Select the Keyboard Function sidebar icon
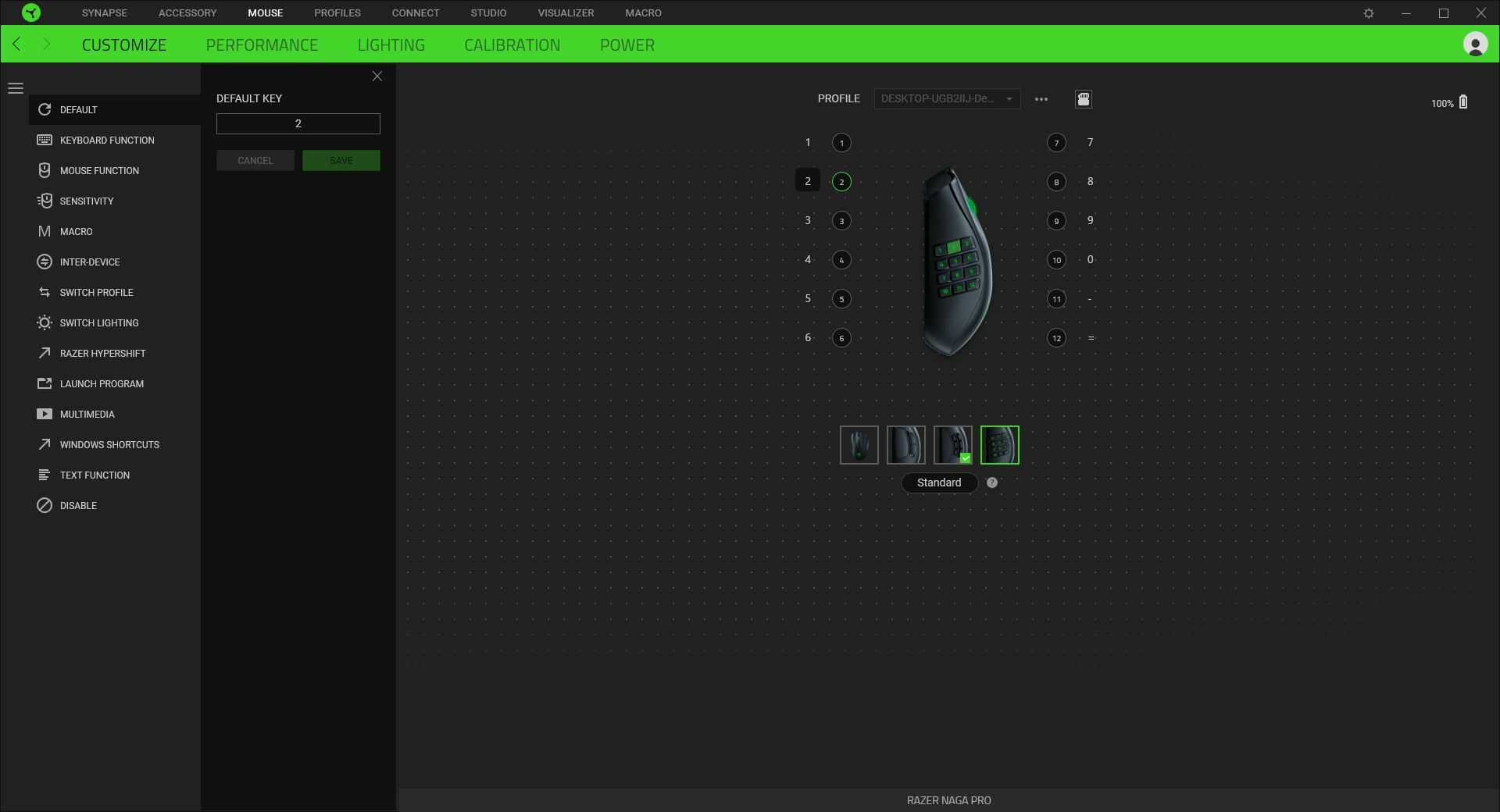 [x=45, y=140]
